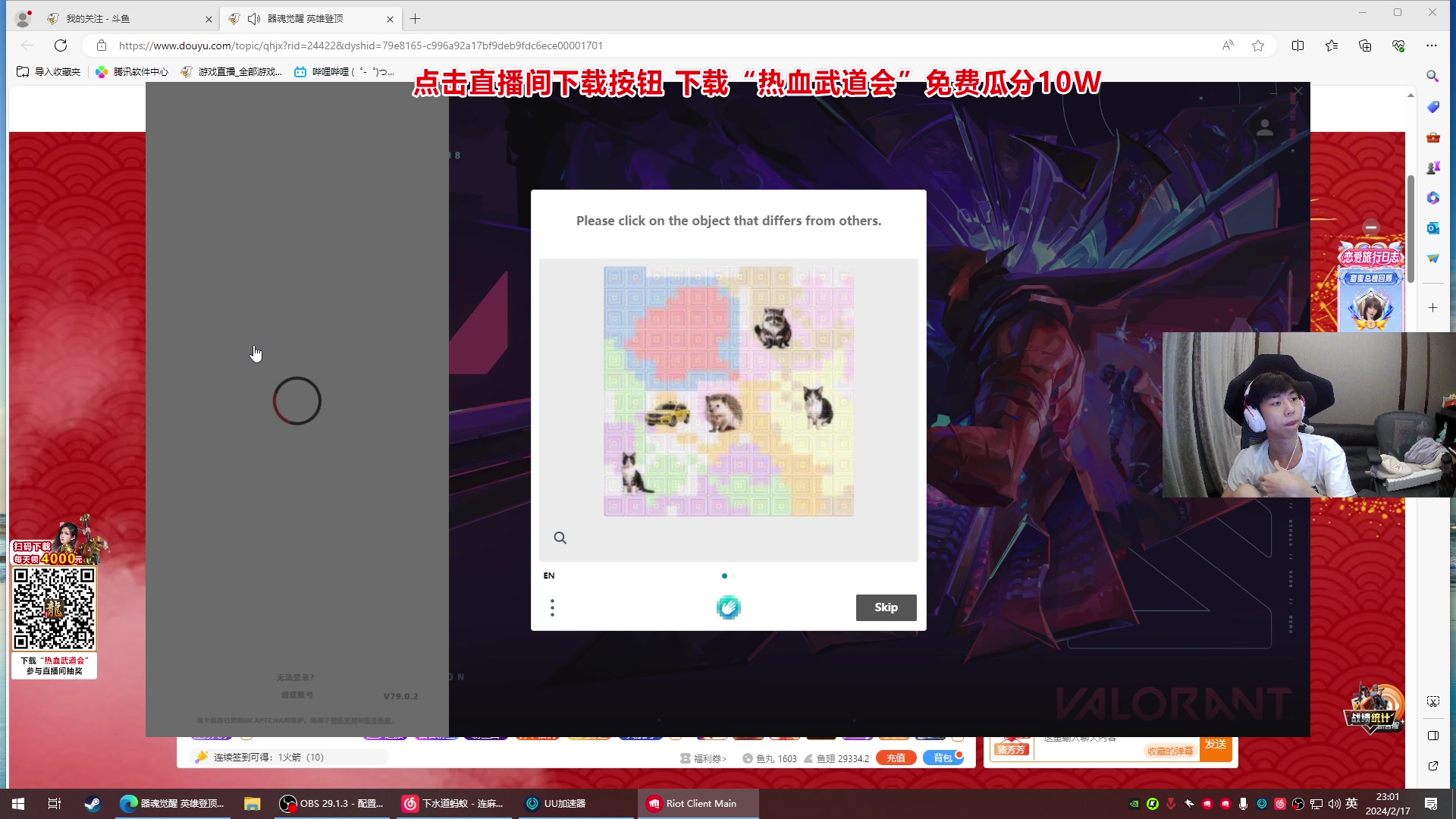Open Edge sidebar tools briefcase icon
This screenshot has width=1456, height=819.
(x=1432, y=137)
